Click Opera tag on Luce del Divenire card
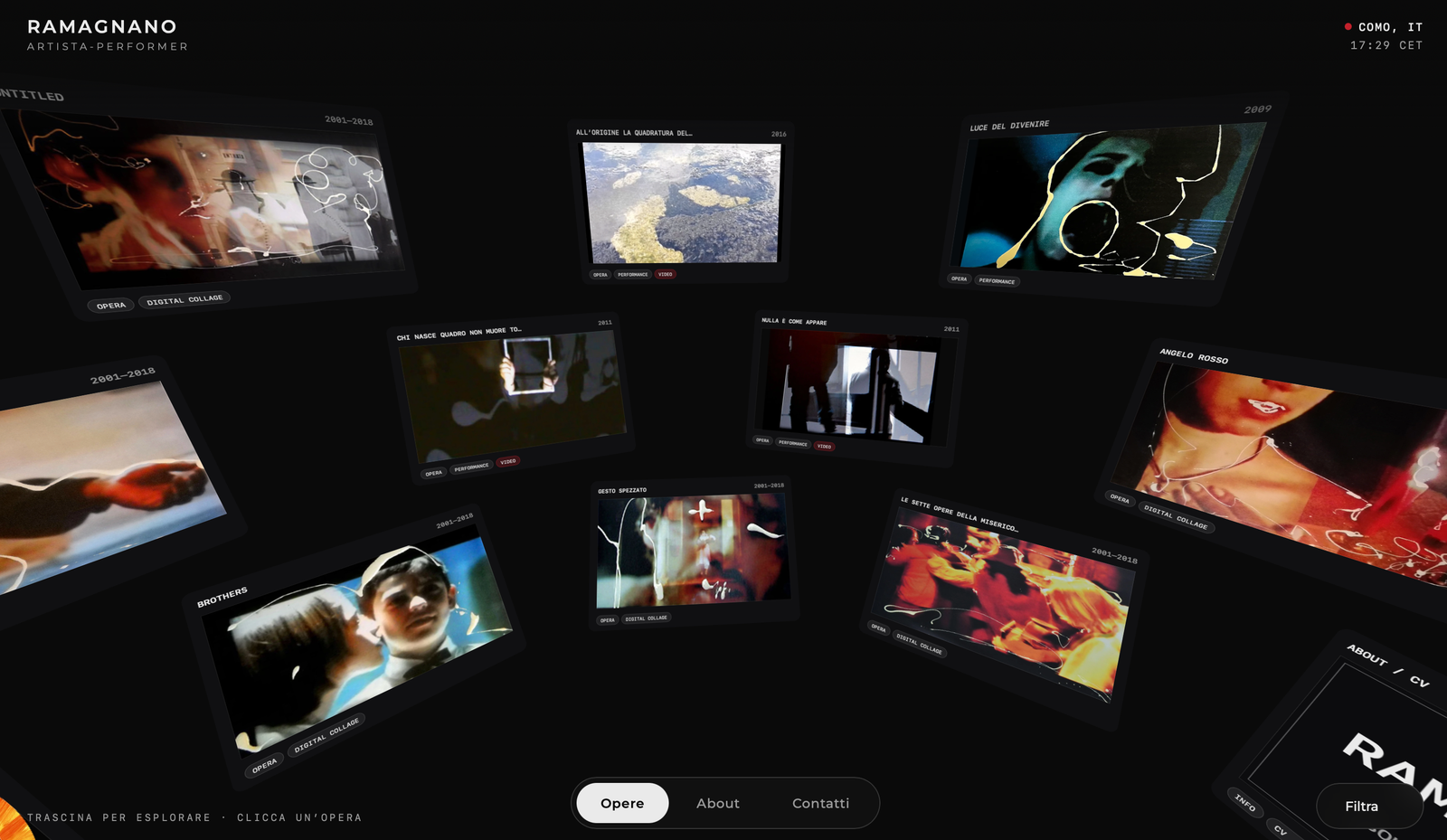The width and height of the screenshot is (1447, 840). click(959, 278)
